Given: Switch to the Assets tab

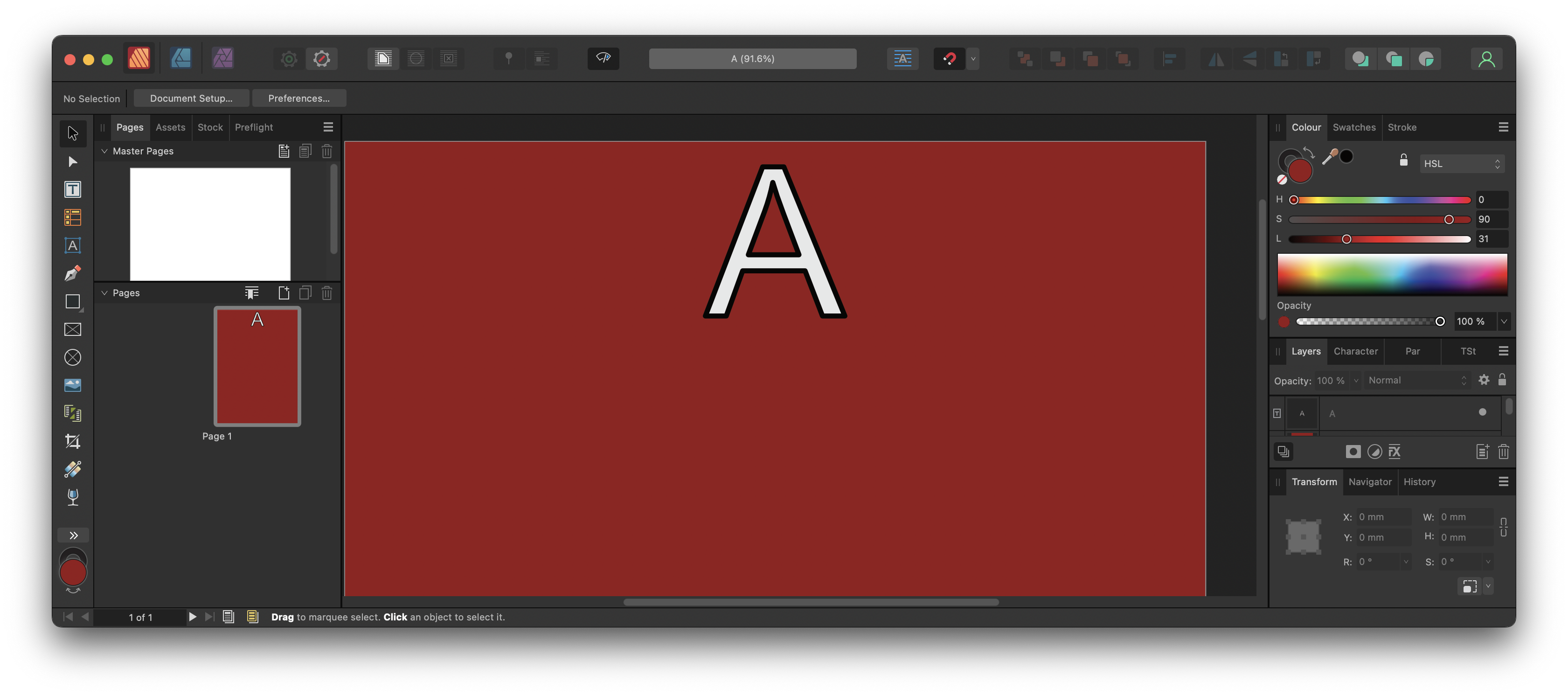Looking at the screenshot, I should point(170,127).
